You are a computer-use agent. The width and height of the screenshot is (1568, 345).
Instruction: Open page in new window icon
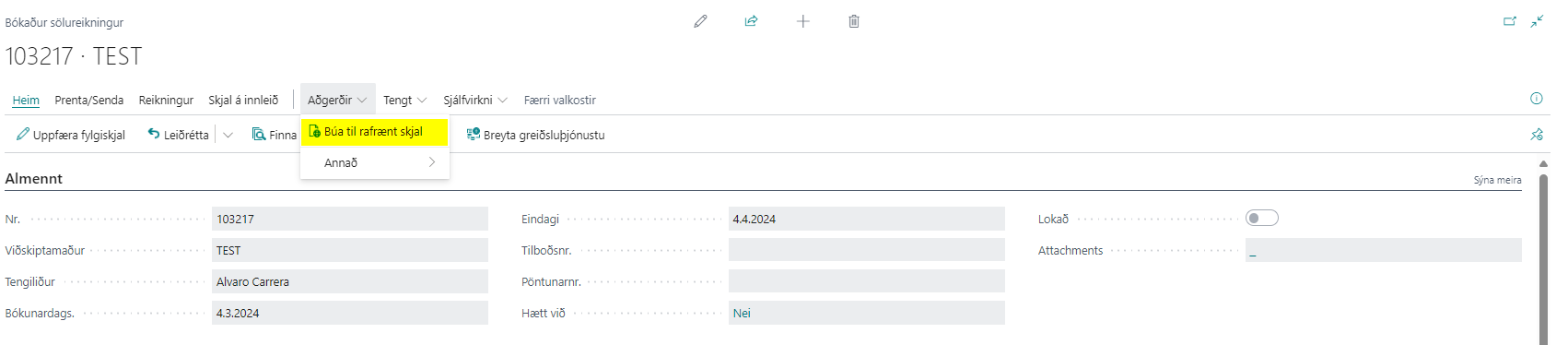tap(1510, 21)
